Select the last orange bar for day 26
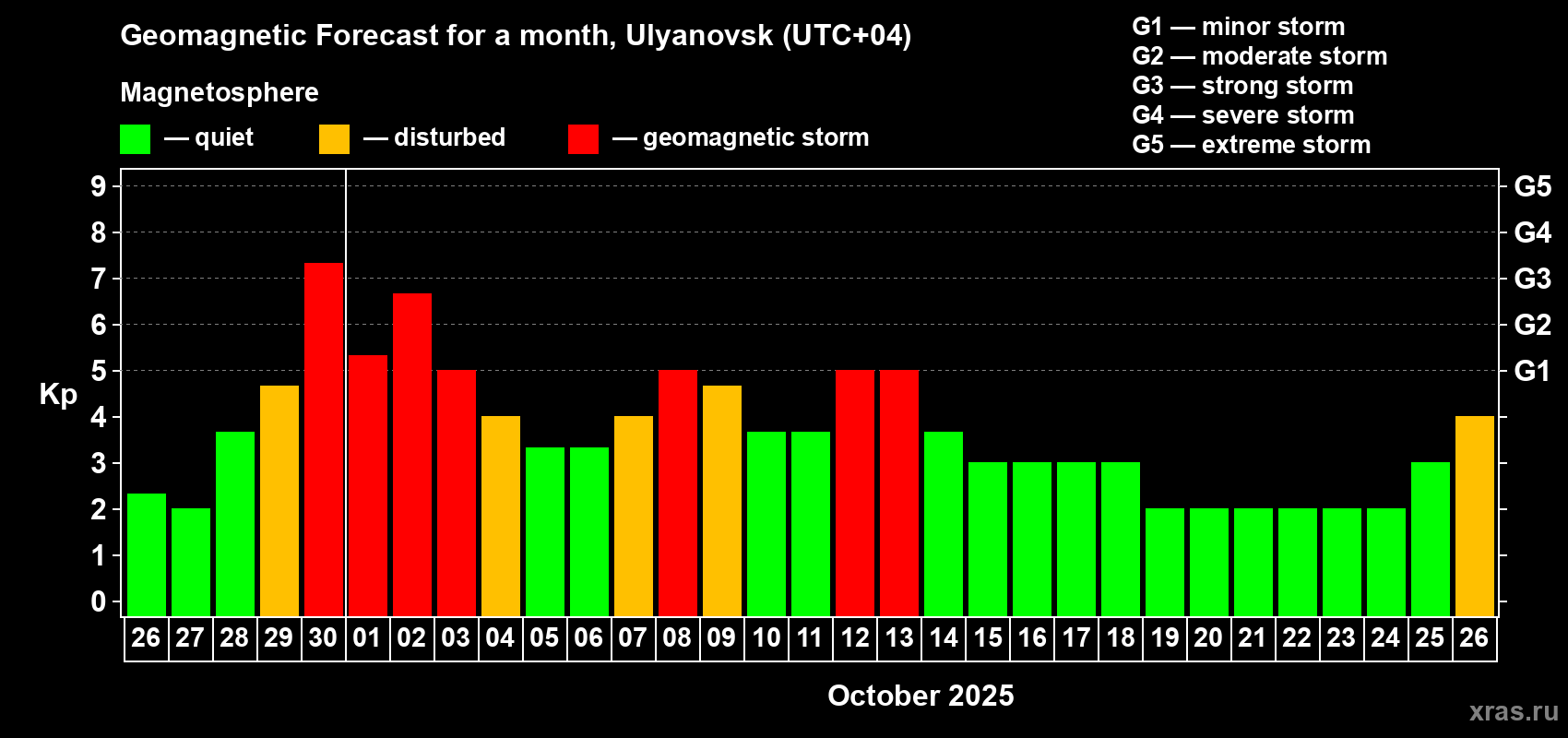This screenshot has height=738, width=1568. click(1475, 517)
